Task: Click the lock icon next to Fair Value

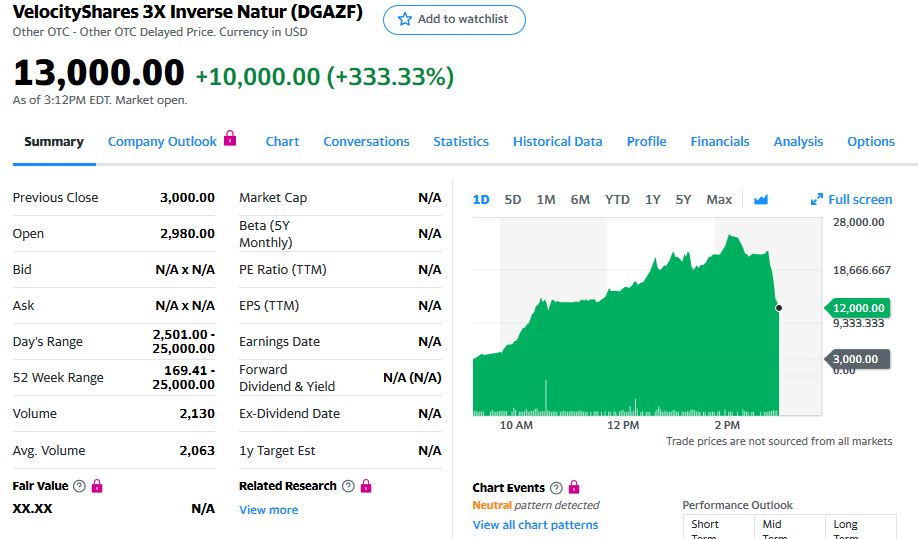Action: point(97,486)
